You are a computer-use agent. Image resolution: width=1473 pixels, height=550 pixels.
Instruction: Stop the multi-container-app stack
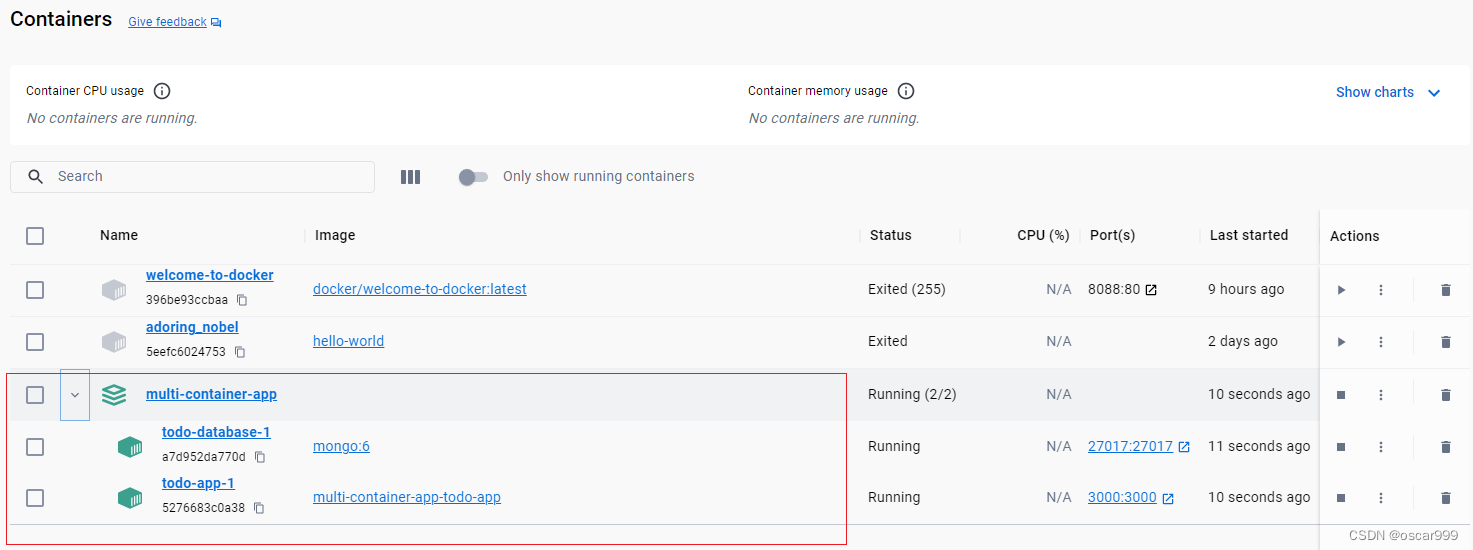pos(1341,395)
